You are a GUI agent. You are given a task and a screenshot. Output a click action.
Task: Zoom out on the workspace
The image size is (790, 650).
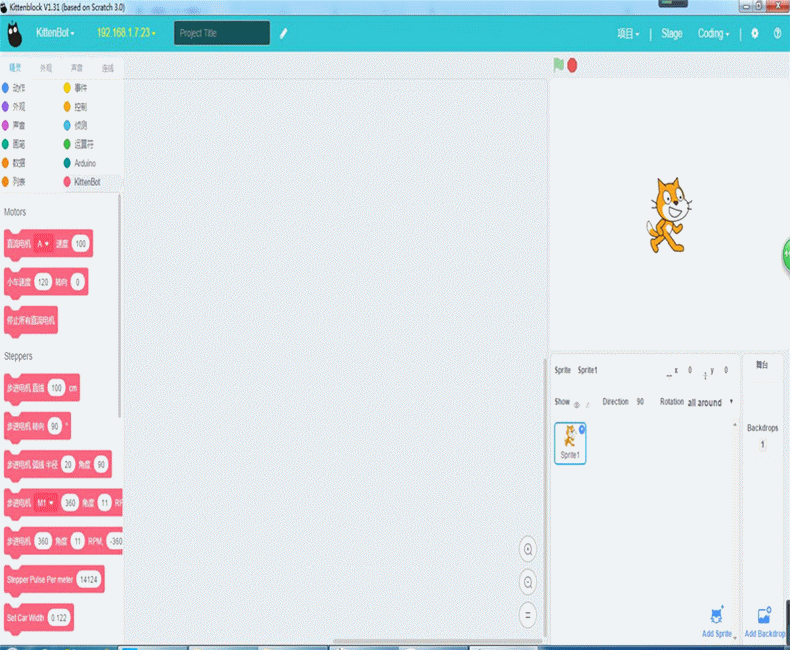528,582
